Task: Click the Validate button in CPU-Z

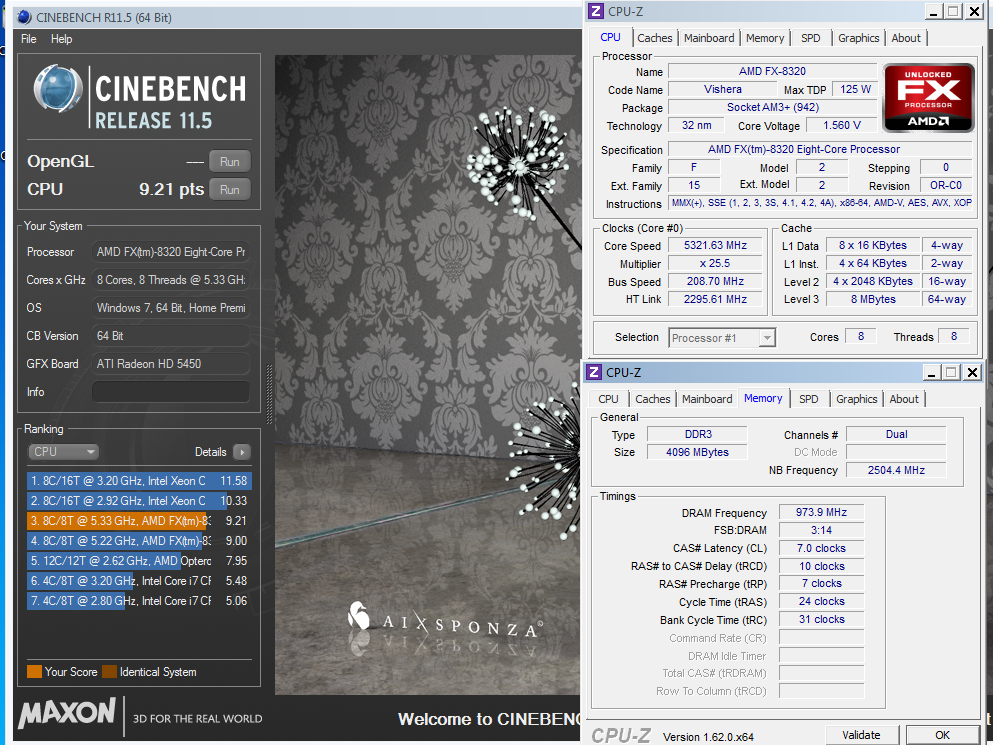Action: tap(861, 735)
